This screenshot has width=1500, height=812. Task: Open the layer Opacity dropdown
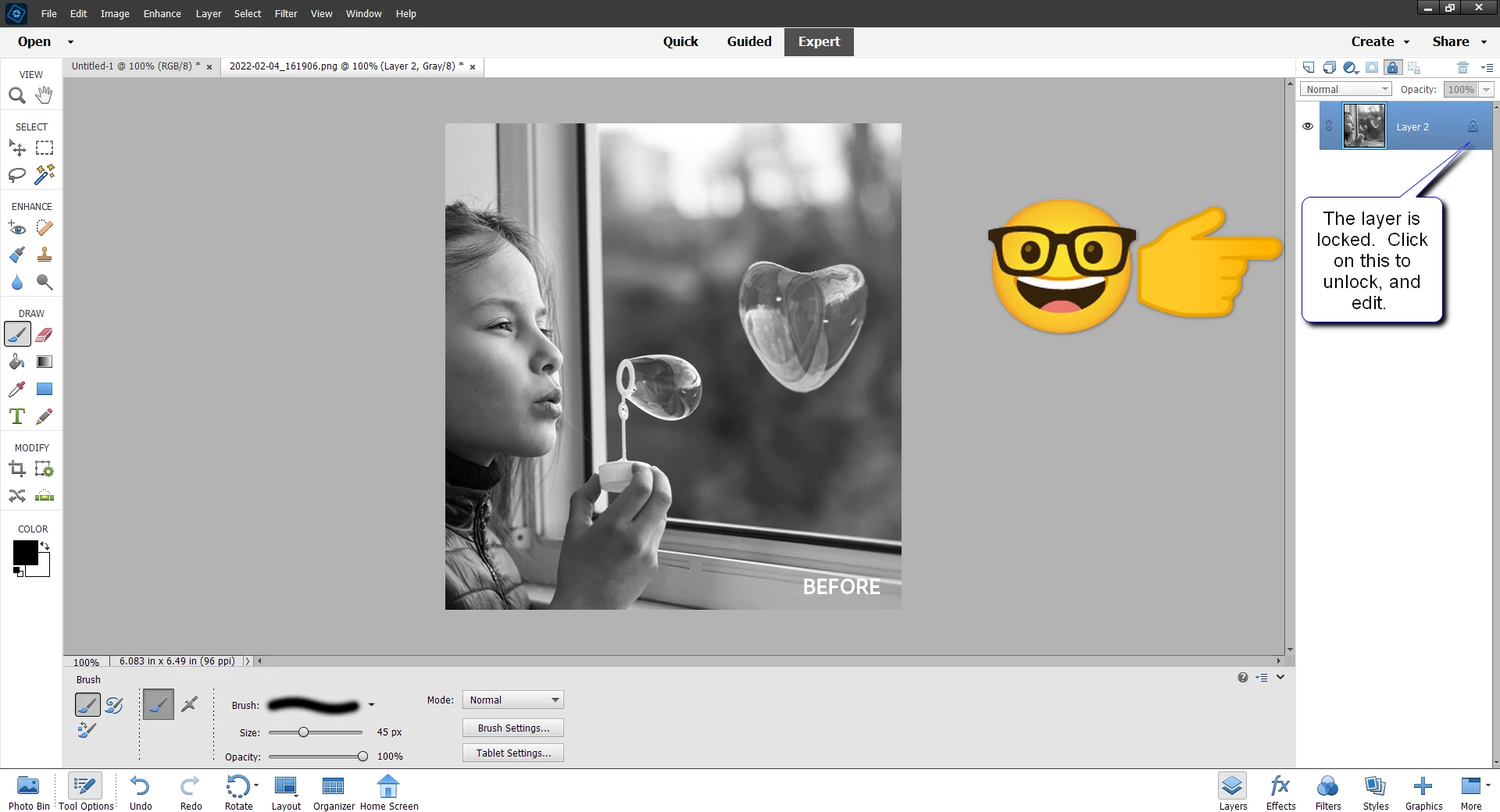pyautogui.click(x=1487, y=89)
